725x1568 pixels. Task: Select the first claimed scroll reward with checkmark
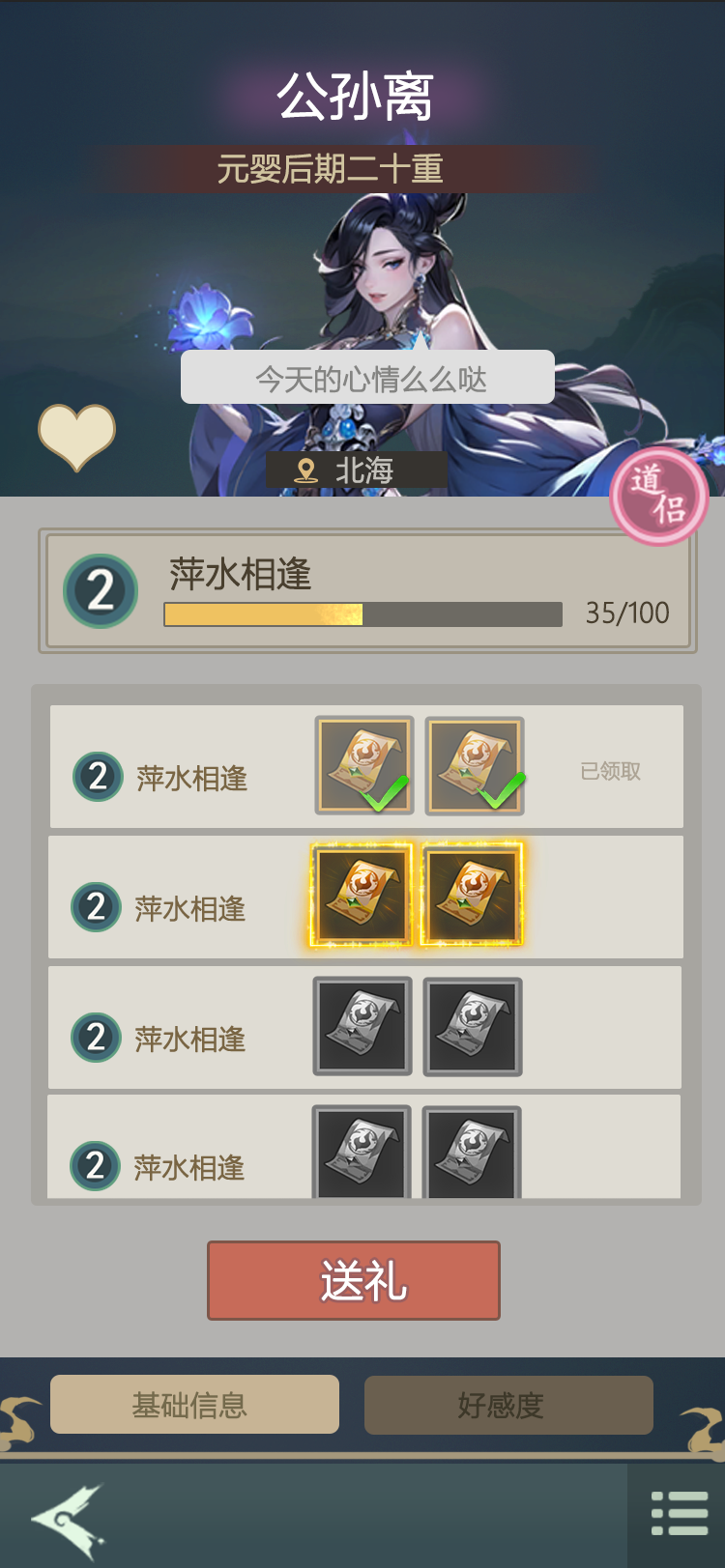coord(364,765)
